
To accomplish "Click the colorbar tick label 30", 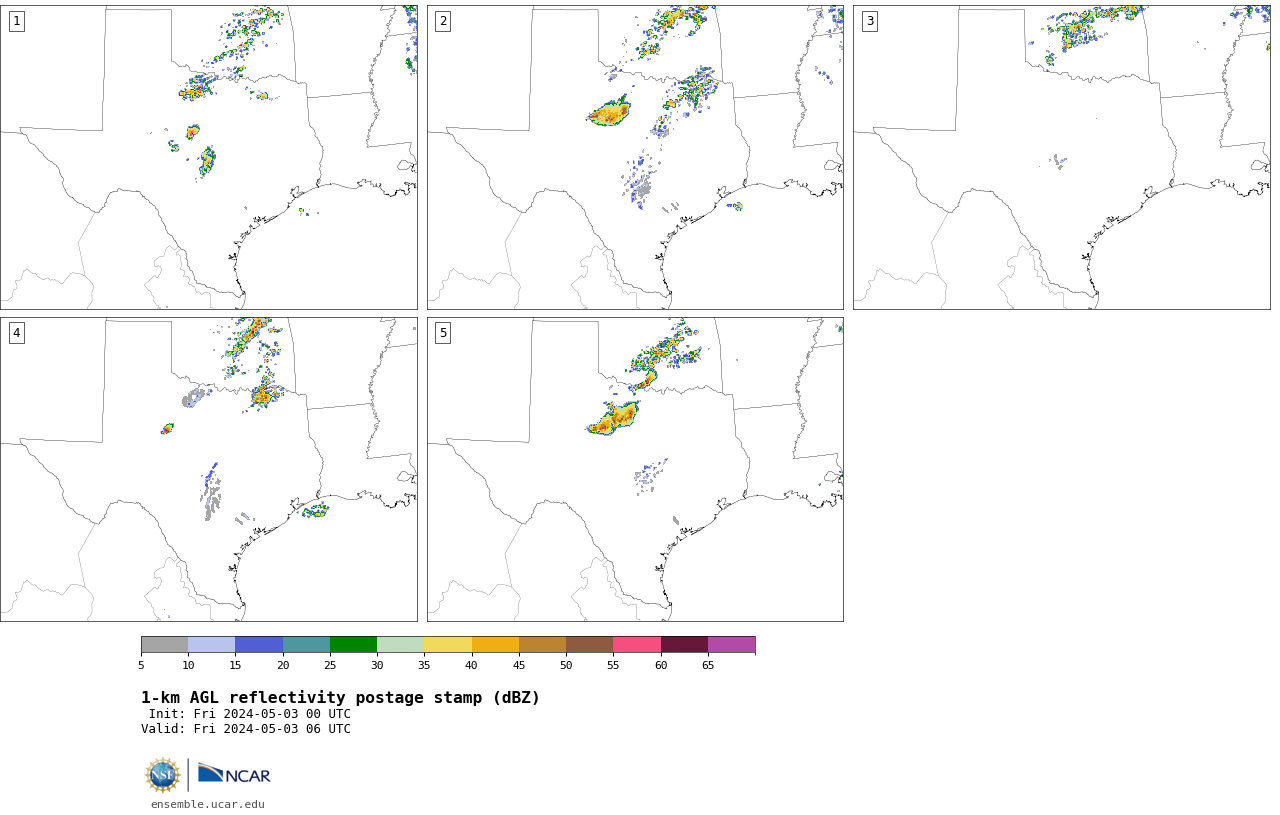I will [x=377, y=665].
